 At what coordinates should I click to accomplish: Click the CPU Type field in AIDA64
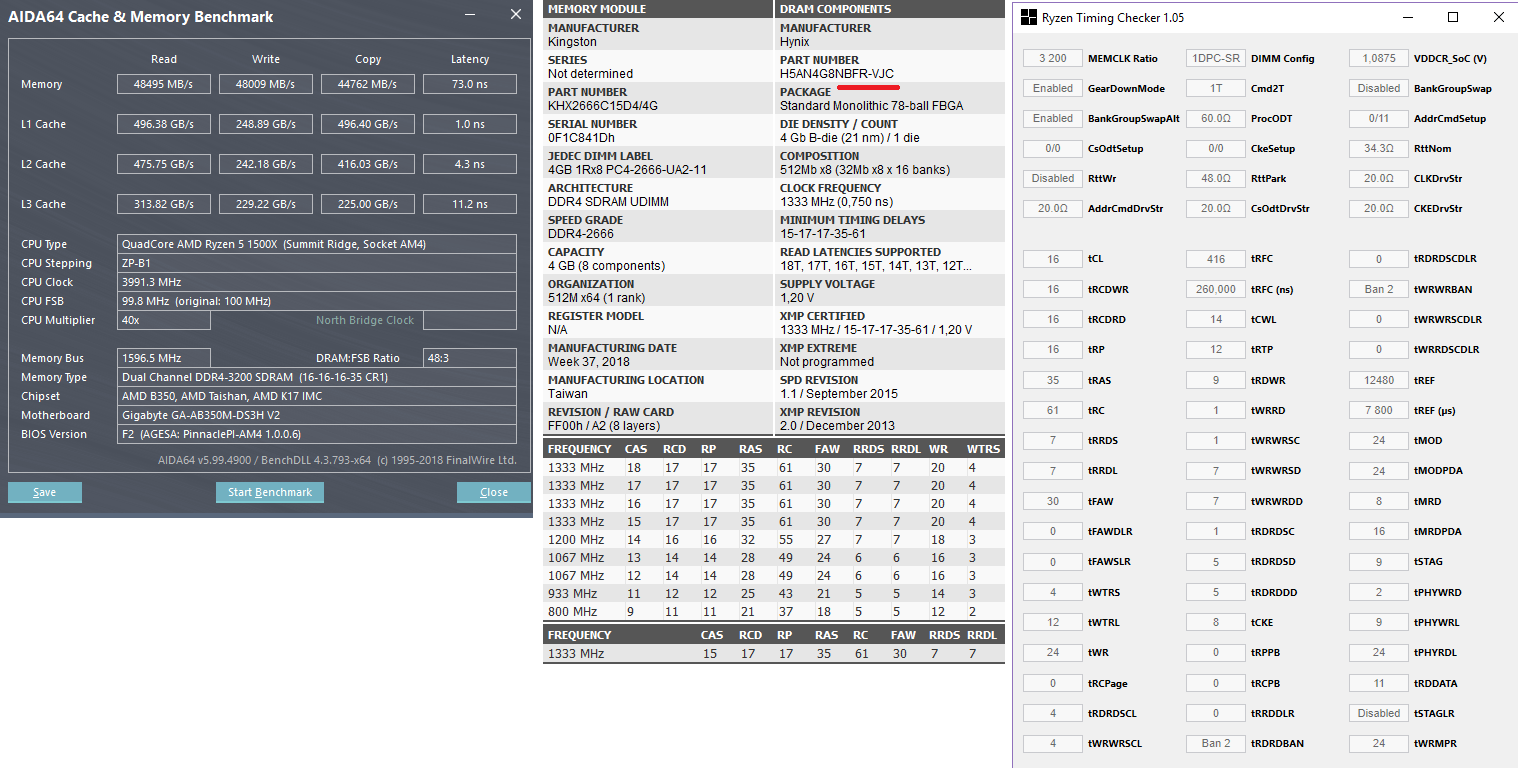(317, 244)
